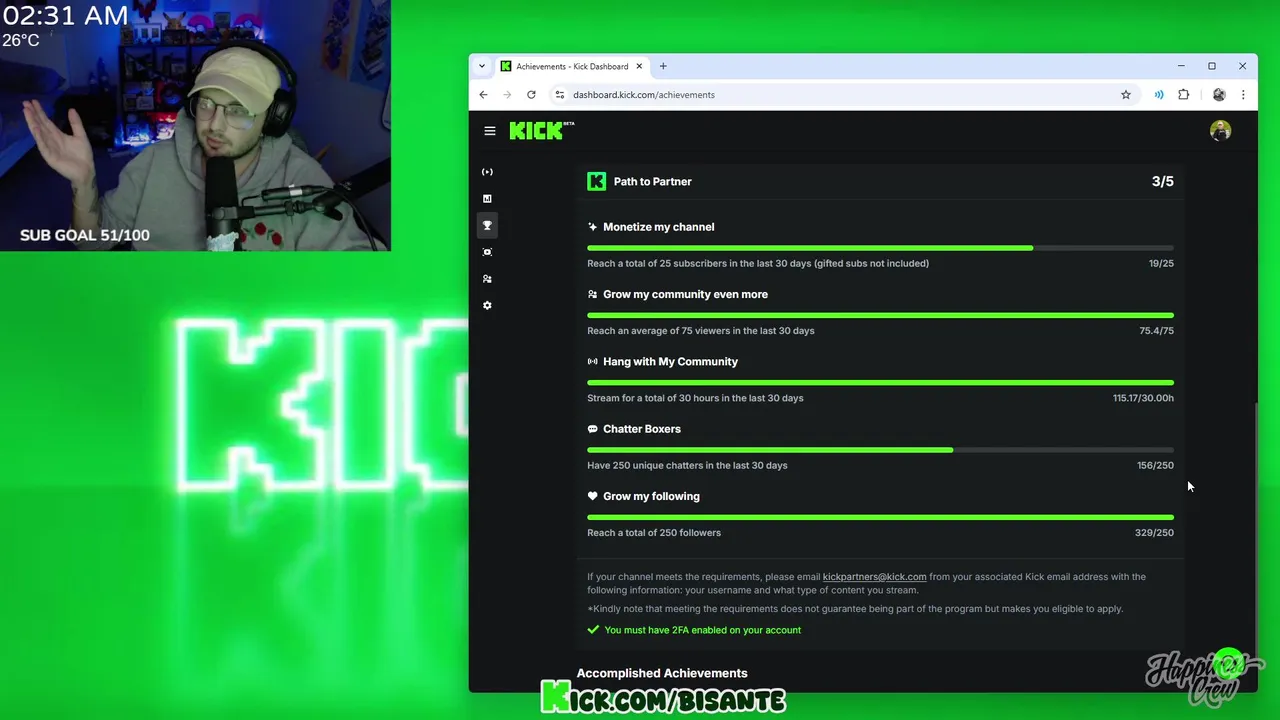Image resolution: width=1280 pixels, height=720 pixels.
Task: Click the Grow my community even more title
Action: (x=685, y=294)
